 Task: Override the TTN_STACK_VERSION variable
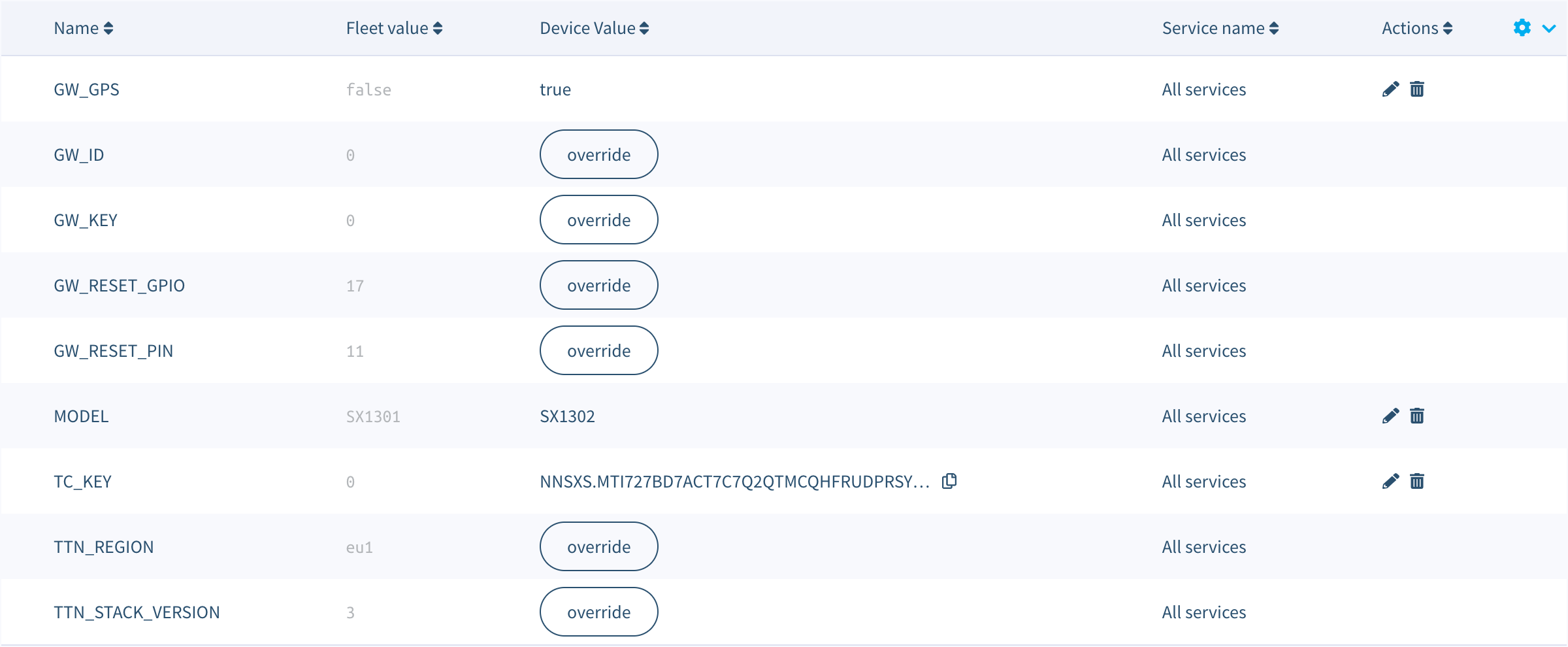(x=599, y=612)
